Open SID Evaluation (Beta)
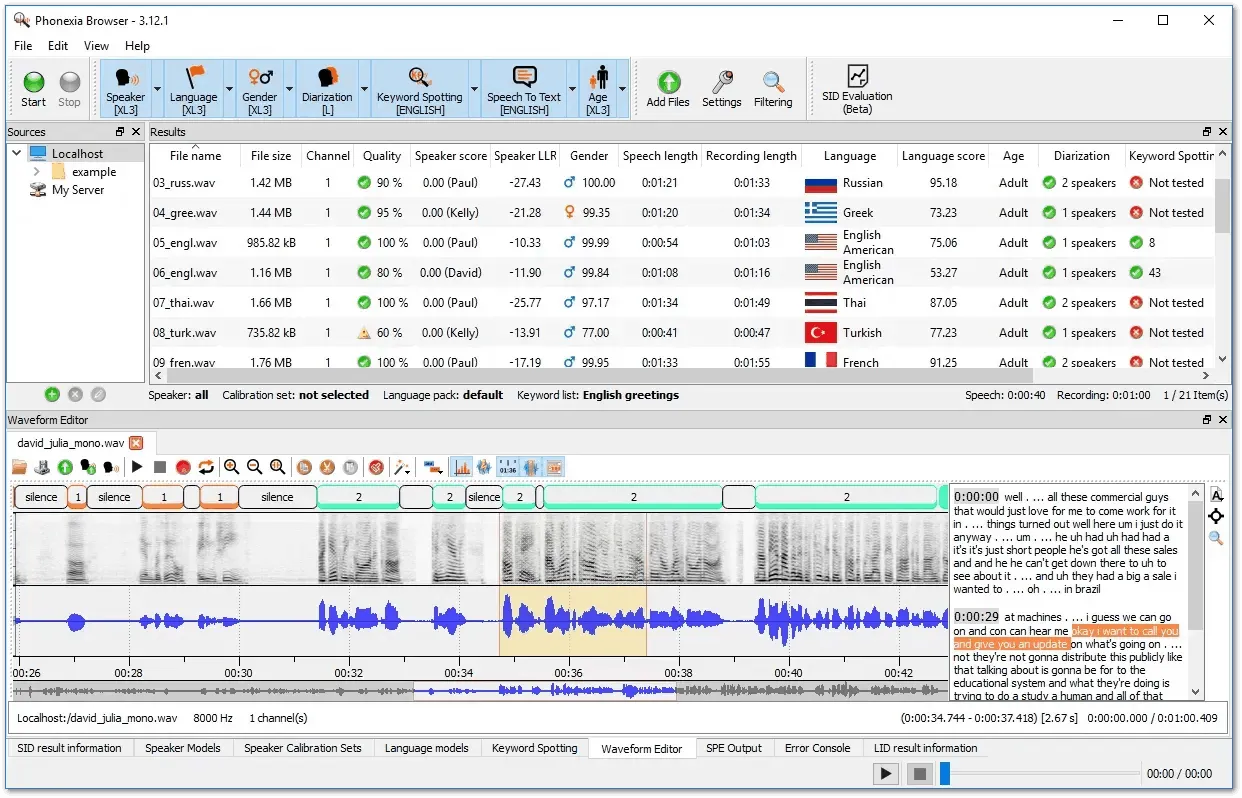This screenshot has width=1242, height=798. pos(857,88)
